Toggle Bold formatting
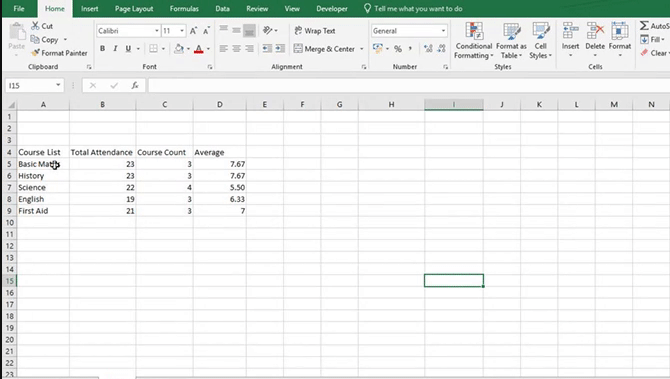 pyautogui.click(x=103, y=49)
